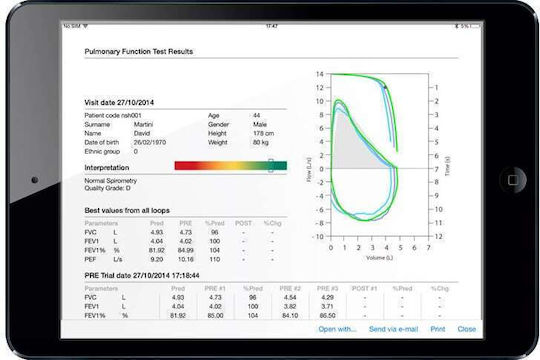The image size is (540, 360).
Task: Tap the Date of birth value
Action: click(150, 142)
